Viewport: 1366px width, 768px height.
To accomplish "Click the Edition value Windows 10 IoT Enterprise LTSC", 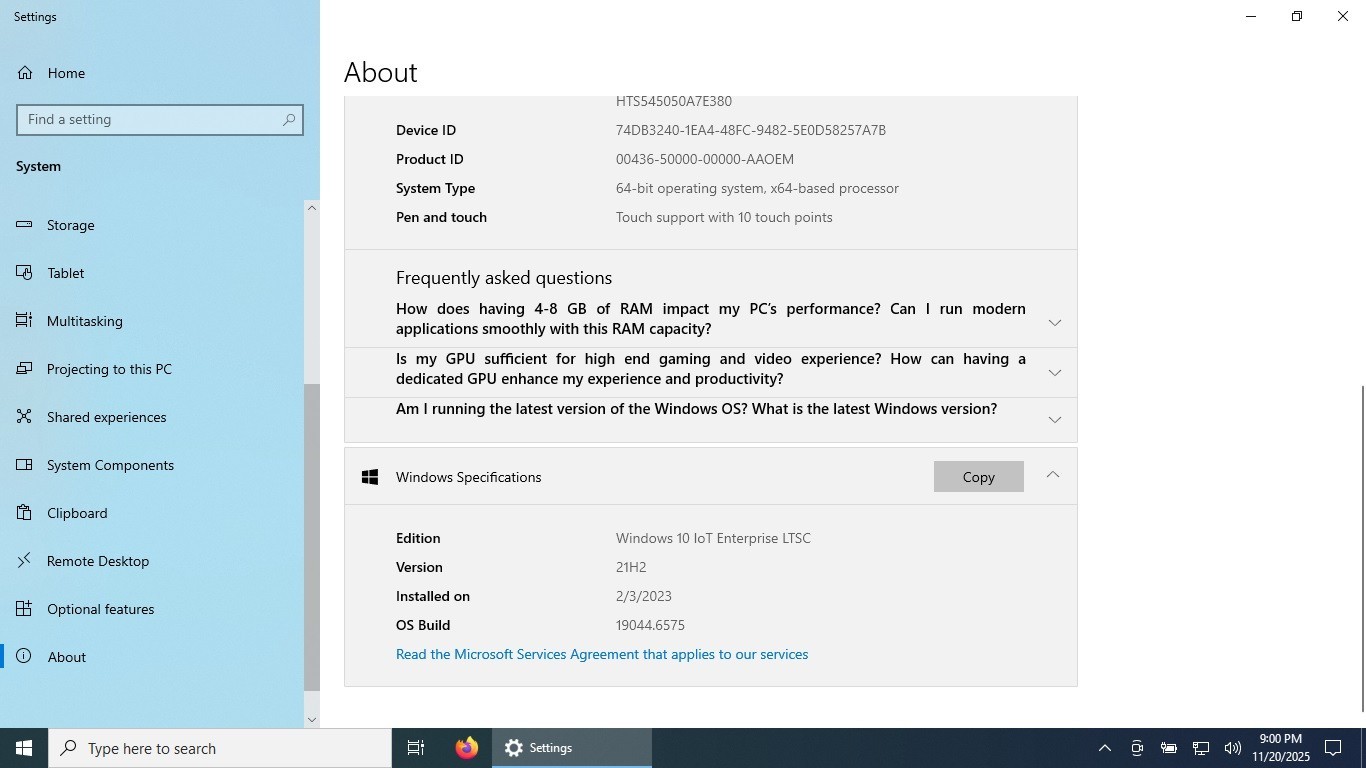I will [713, 538].
